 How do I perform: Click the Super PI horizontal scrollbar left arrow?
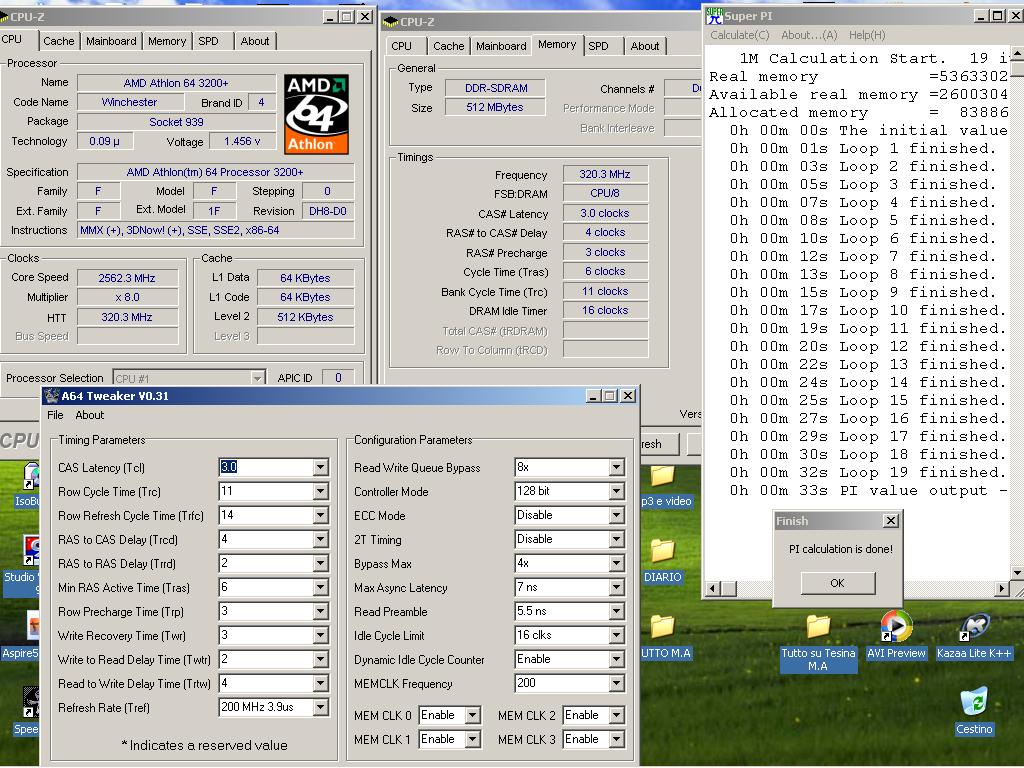pyautogui.click(x=712, y=588)
